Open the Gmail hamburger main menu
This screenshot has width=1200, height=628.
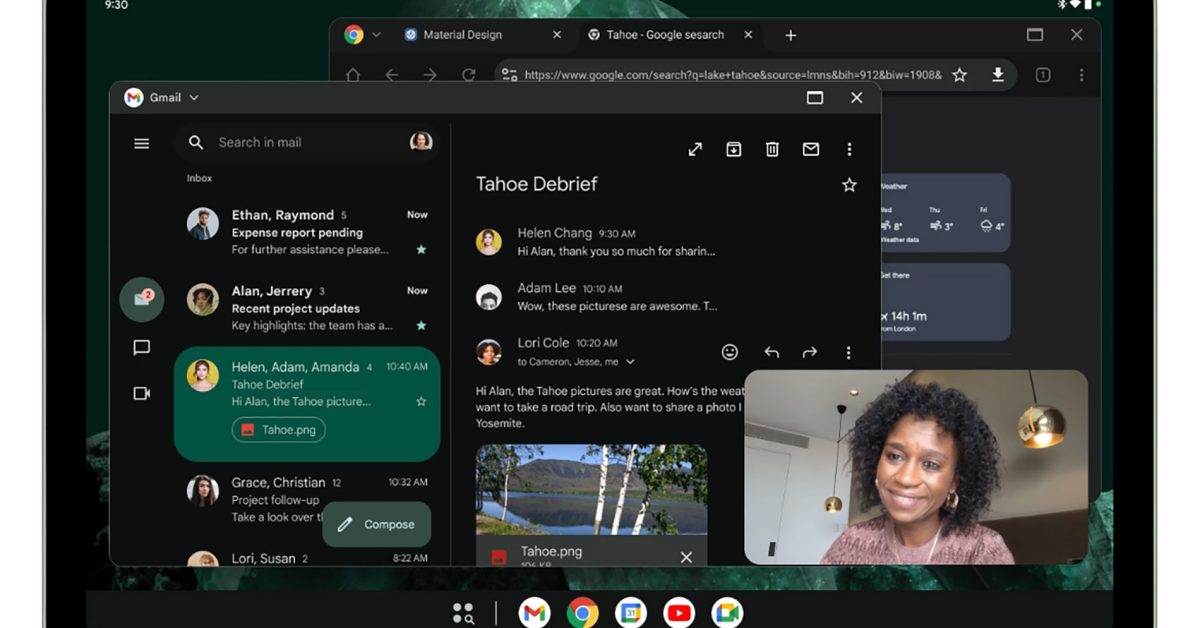[142, 143]
